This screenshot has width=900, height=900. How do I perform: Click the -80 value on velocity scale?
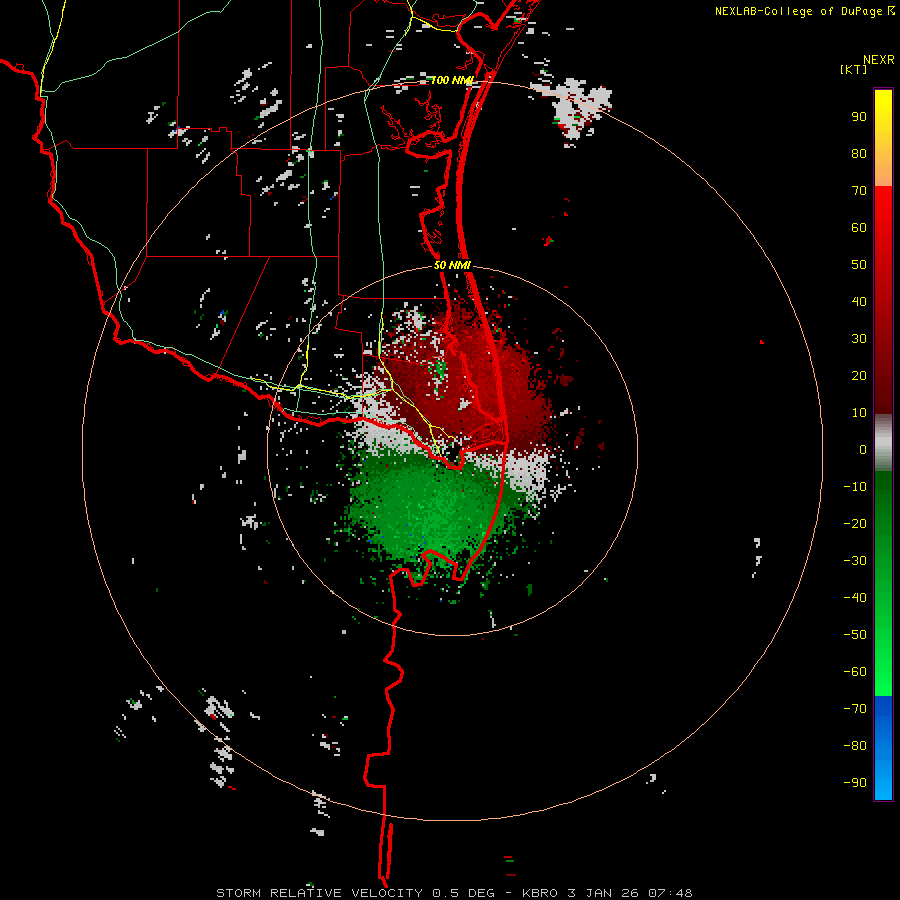click(855, 746)
